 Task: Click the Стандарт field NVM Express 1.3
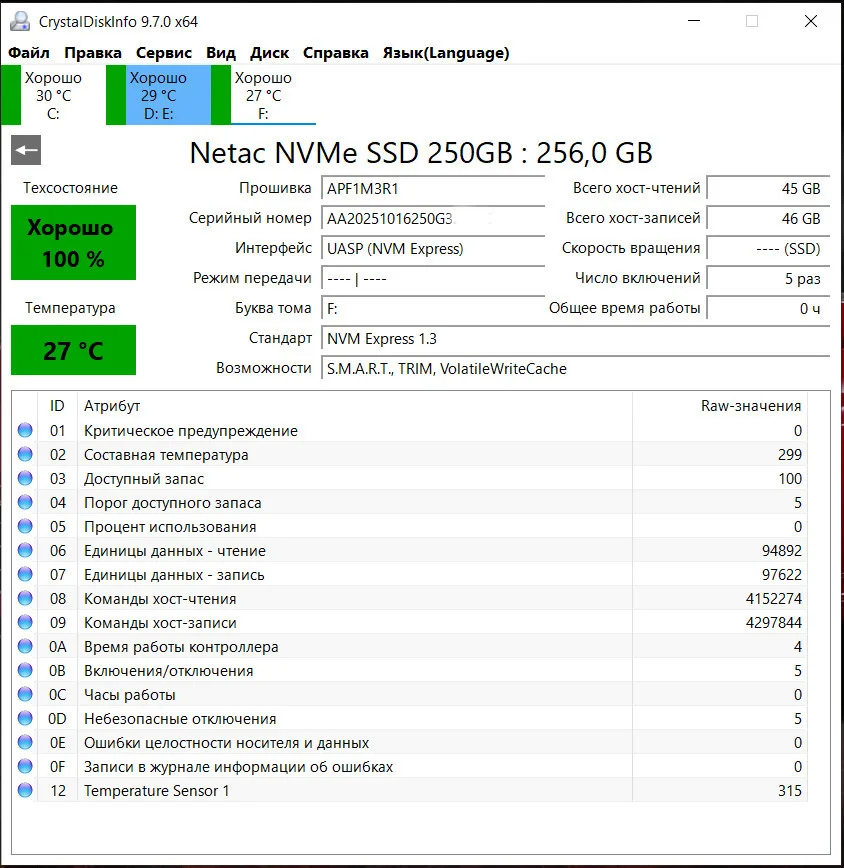click(576, 338)
